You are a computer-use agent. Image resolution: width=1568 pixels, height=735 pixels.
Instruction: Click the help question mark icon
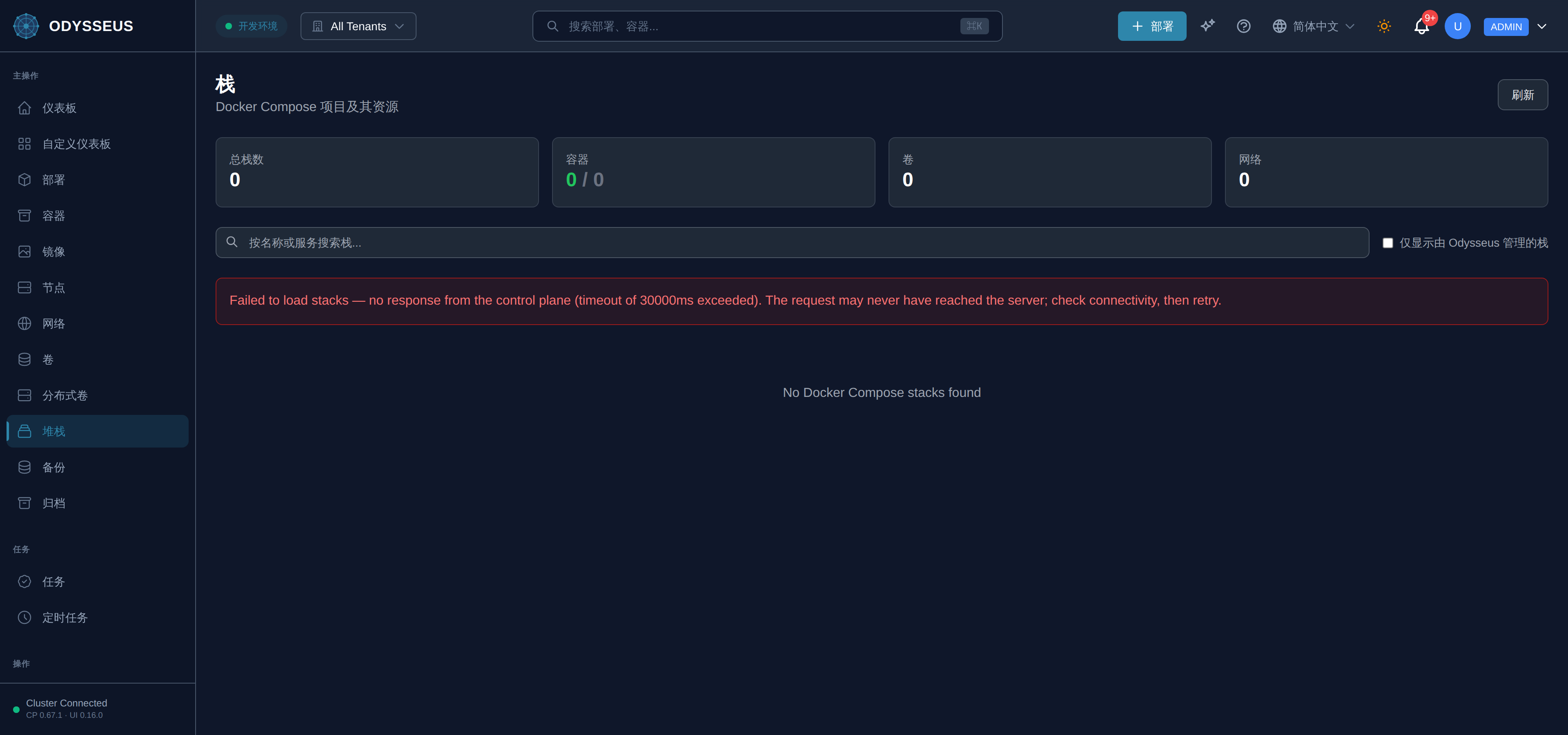click(1243, 26)
